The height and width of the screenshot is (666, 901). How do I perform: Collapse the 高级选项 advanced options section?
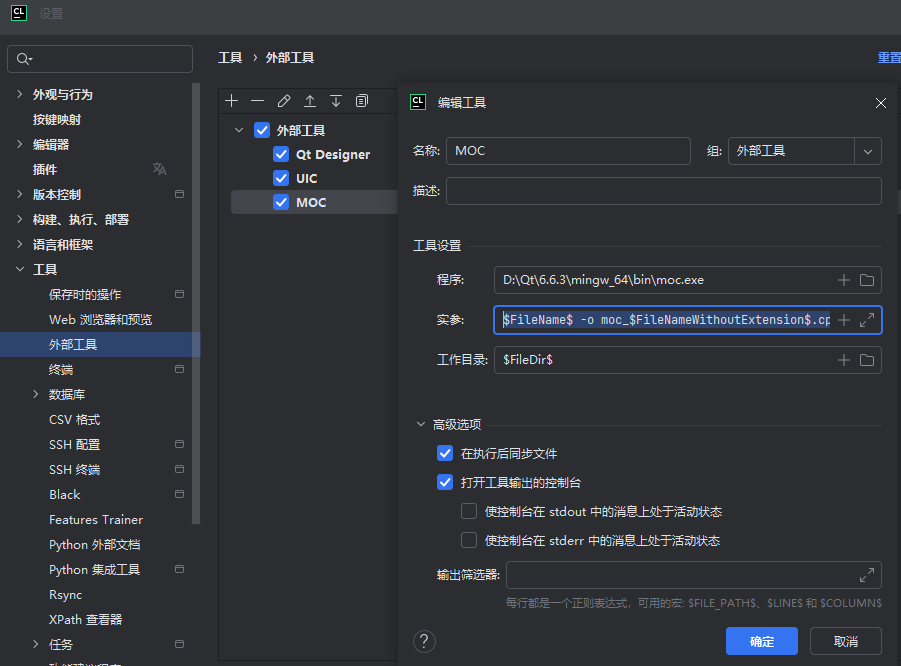point(421,424)
